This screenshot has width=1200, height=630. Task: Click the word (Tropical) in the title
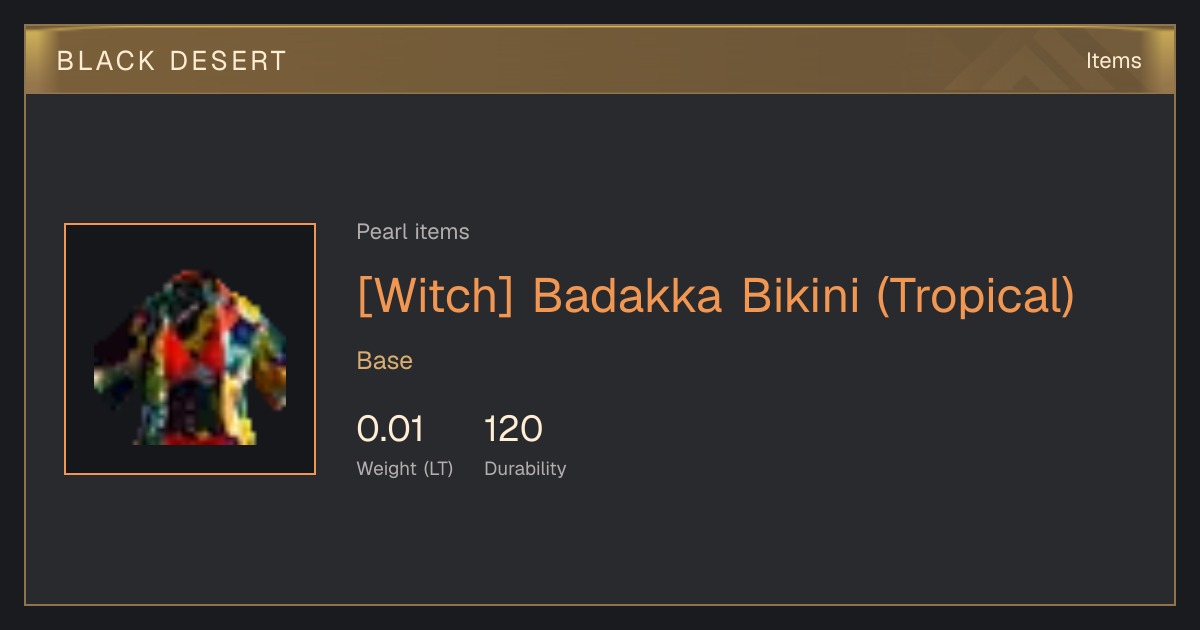pos(976,295)
